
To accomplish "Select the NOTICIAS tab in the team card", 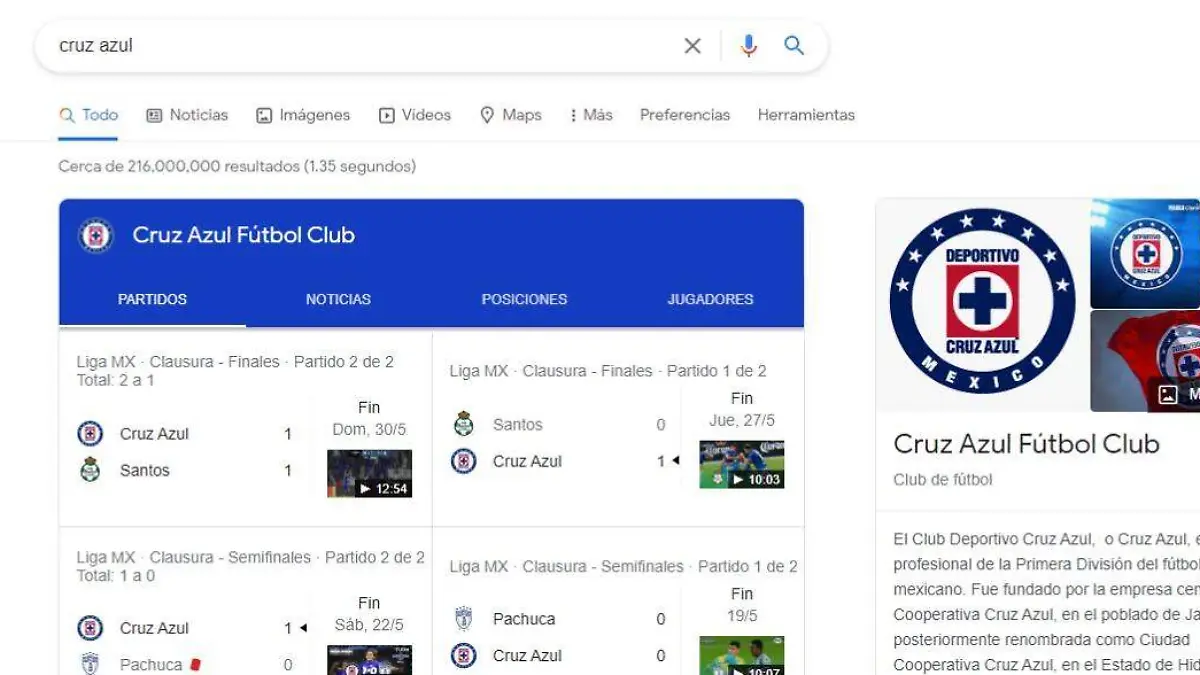I will point(338,299).
